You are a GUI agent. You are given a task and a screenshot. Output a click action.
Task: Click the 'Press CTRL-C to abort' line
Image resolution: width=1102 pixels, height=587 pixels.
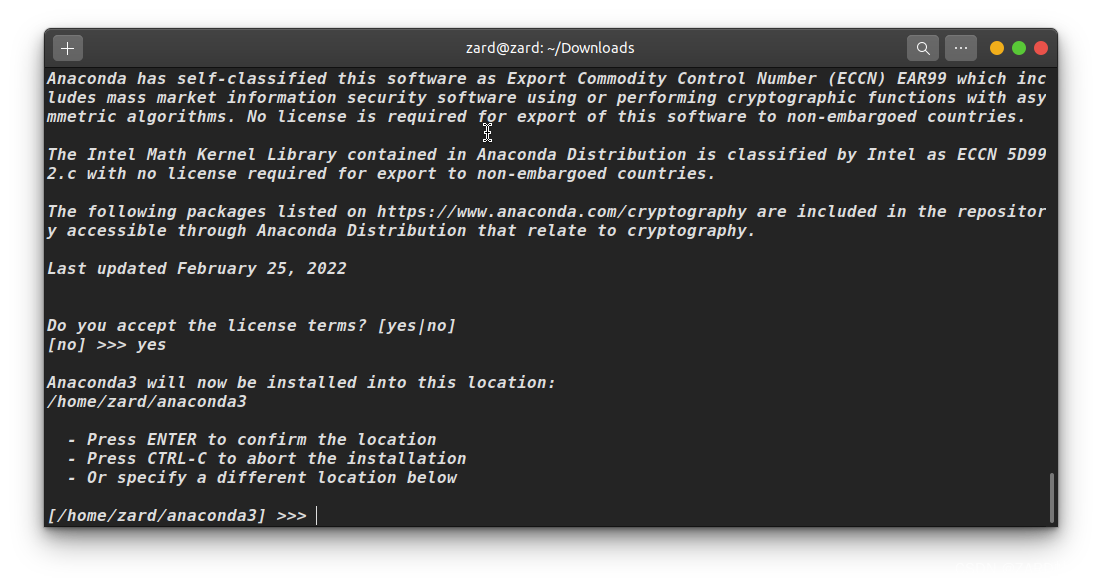(x=266, y=458)
